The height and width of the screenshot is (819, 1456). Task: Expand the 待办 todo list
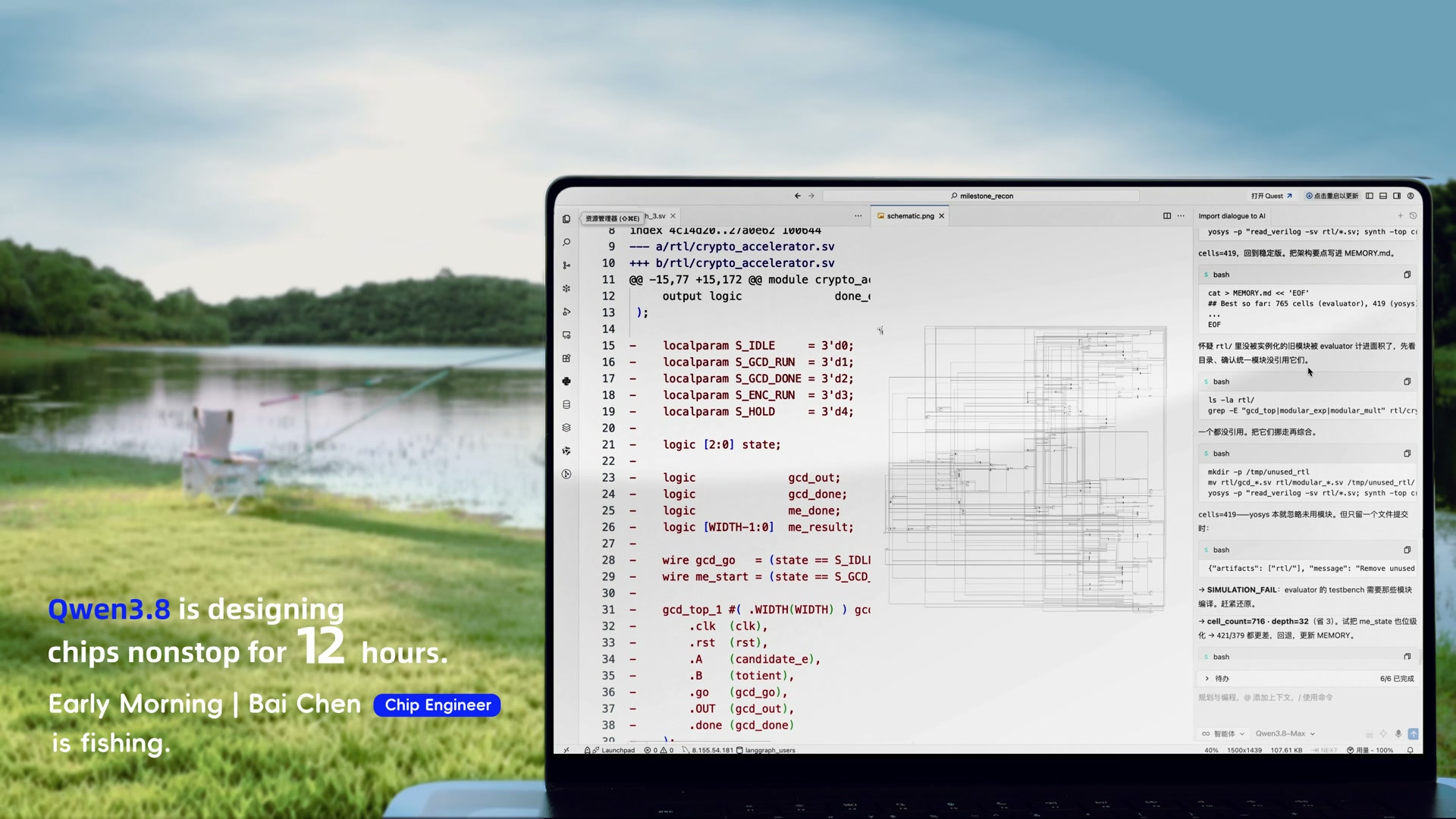(x=1217, y=679)
